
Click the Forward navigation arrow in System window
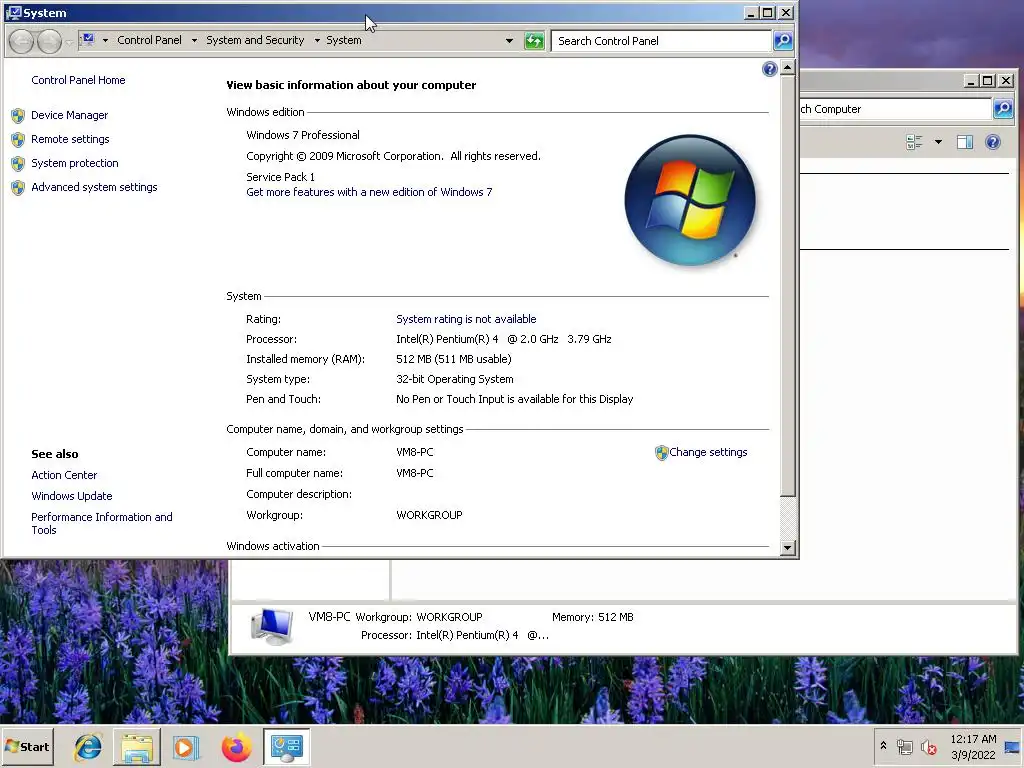[x=50, y=41]
